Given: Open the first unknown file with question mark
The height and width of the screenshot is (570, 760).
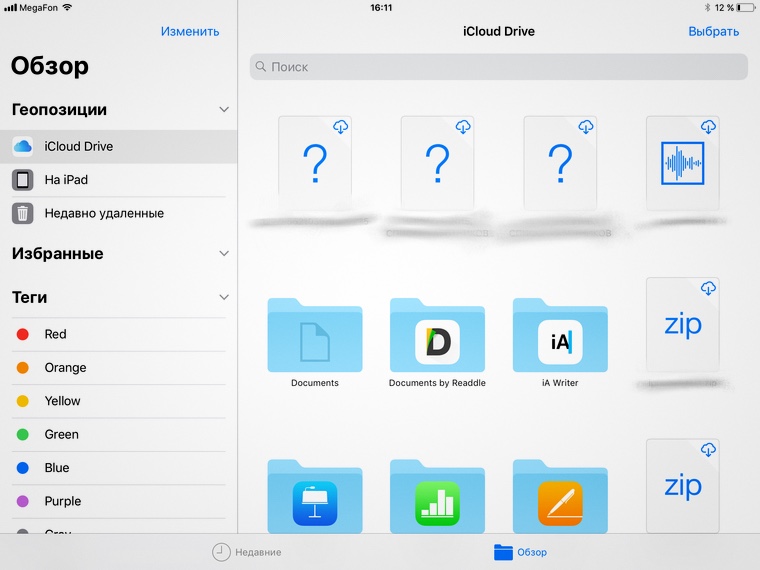Looking at the screenshot, I should point(315,163).
